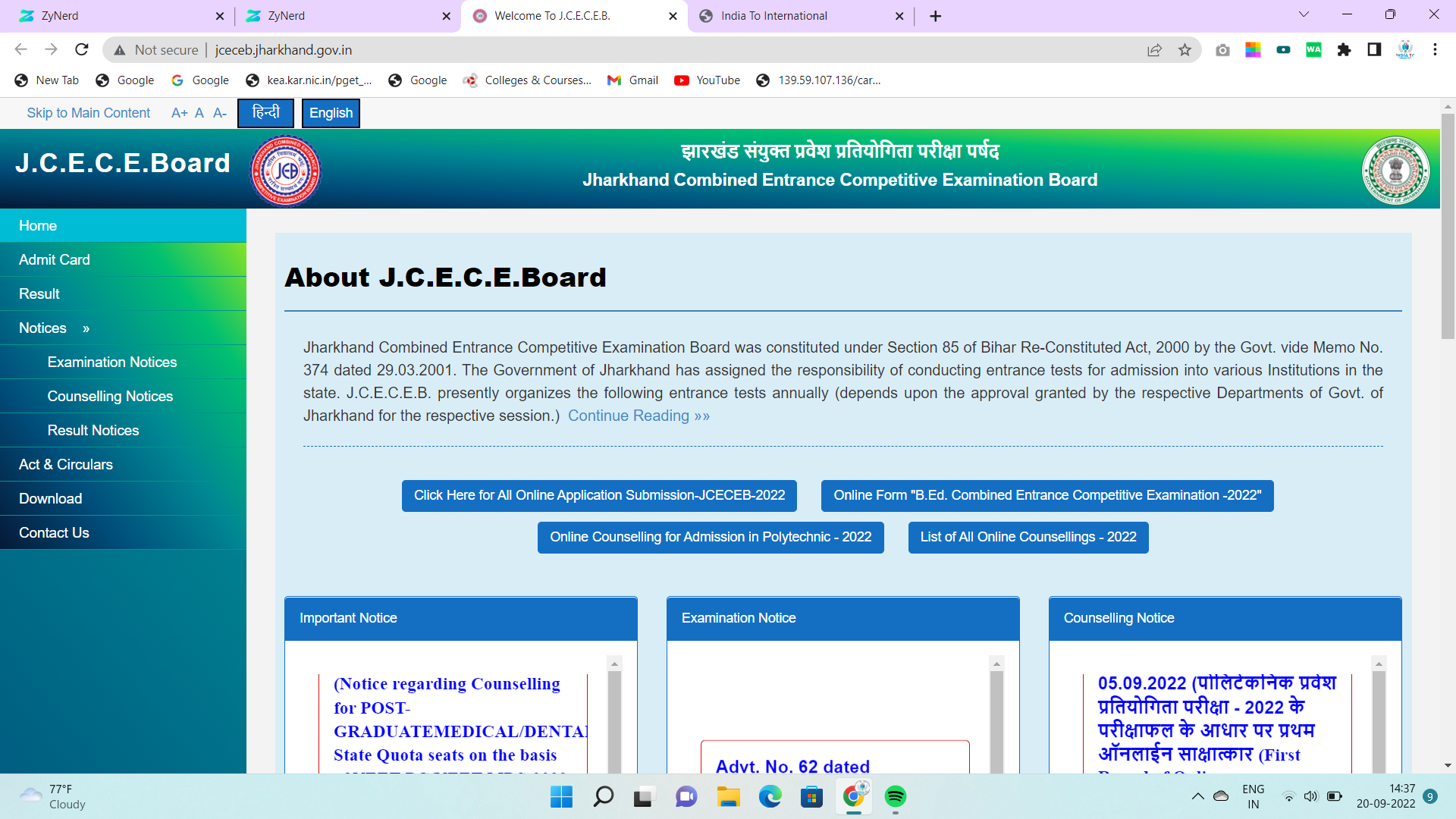Click the browser Forward arrow
Image resolution: width=1456 pixels, height=819 pixels.
(51, 49)
